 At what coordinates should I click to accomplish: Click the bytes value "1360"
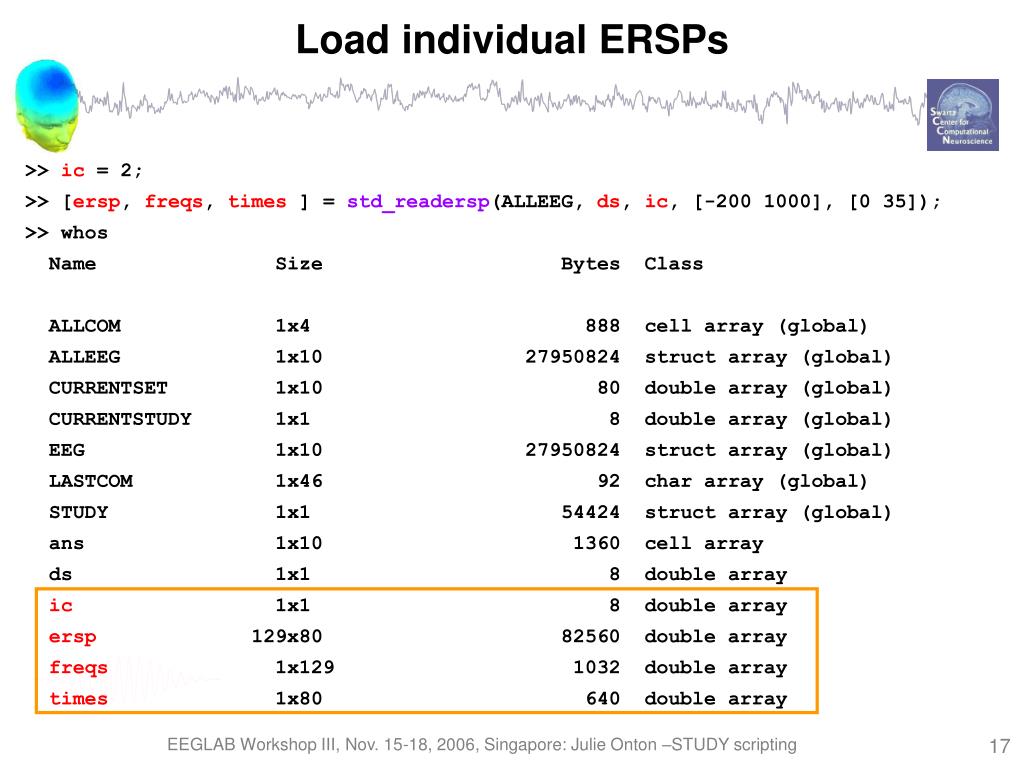tap(596, 543)
